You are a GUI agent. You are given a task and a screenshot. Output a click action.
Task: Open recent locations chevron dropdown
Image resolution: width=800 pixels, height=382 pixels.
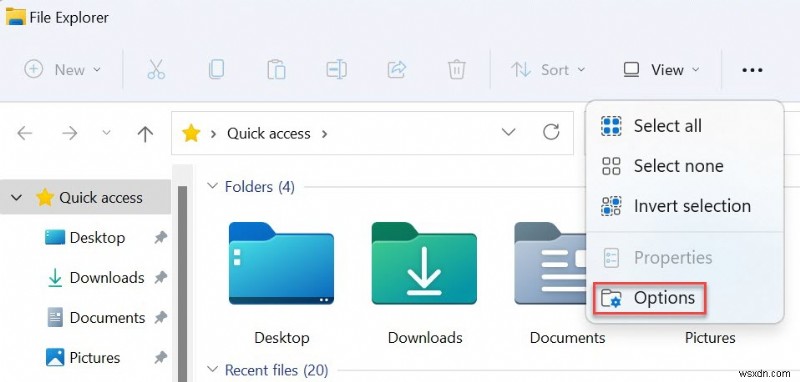(x=106, y=133)
